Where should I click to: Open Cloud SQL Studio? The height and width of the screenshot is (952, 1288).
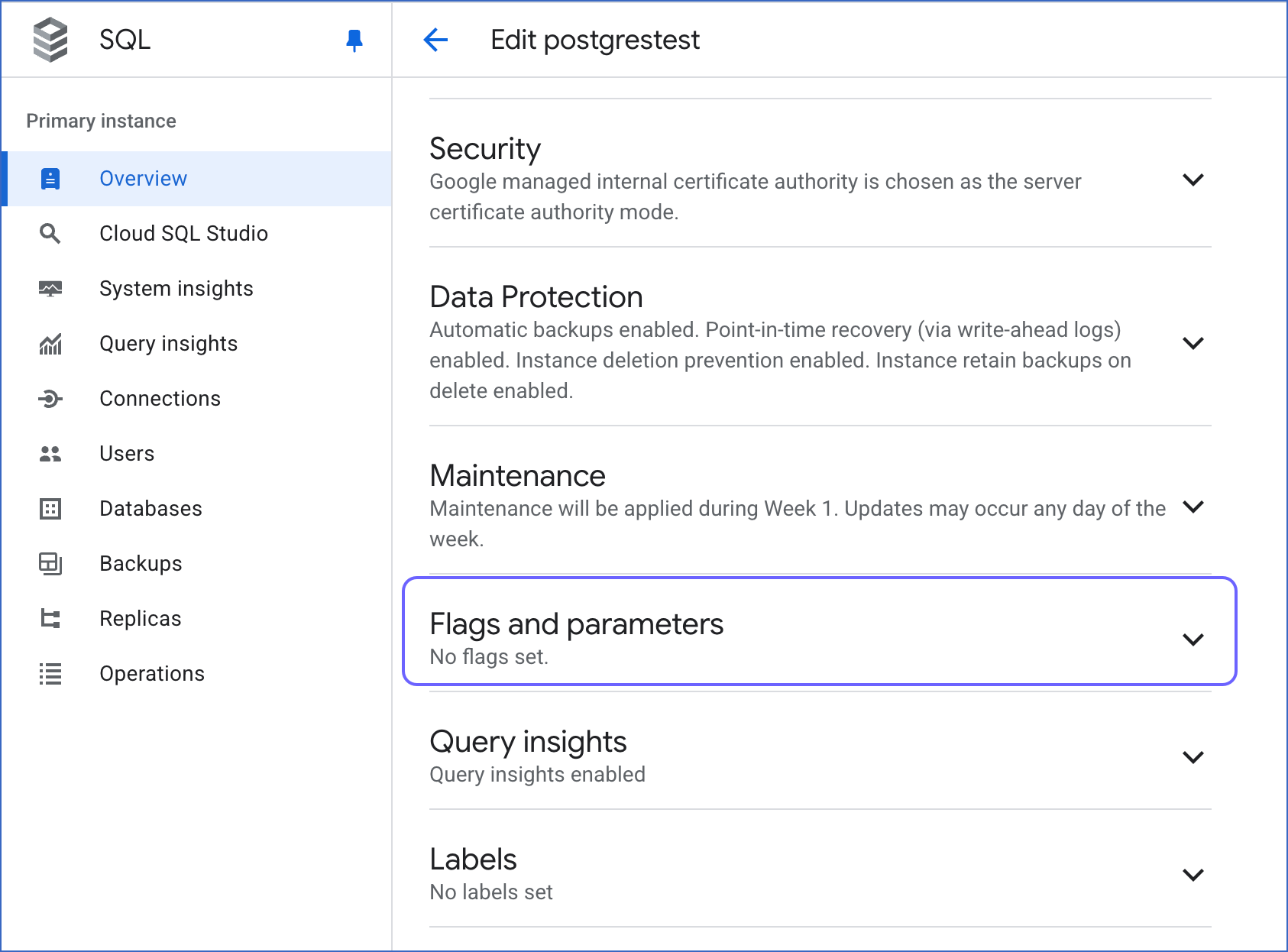click(x=196, y=234)
